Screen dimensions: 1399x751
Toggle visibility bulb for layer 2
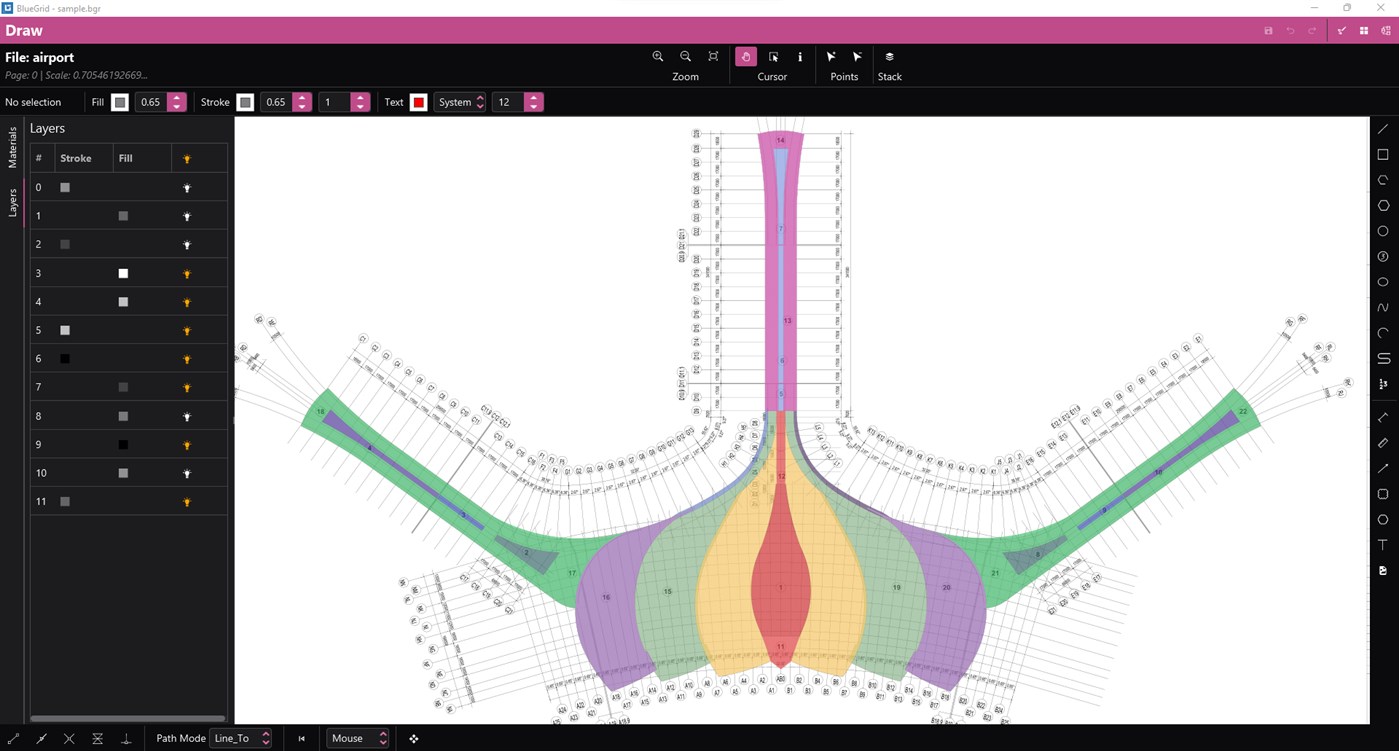(186, 245)
